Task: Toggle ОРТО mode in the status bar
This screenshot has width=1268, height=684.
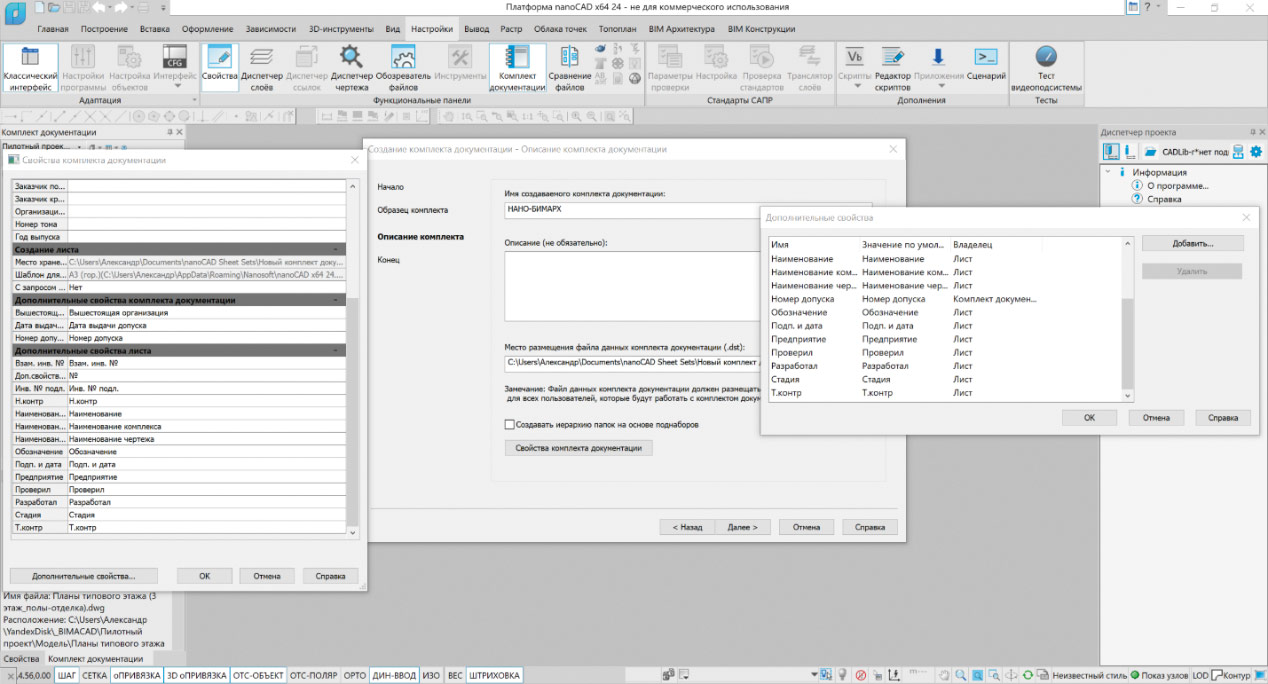Action: 355,676
